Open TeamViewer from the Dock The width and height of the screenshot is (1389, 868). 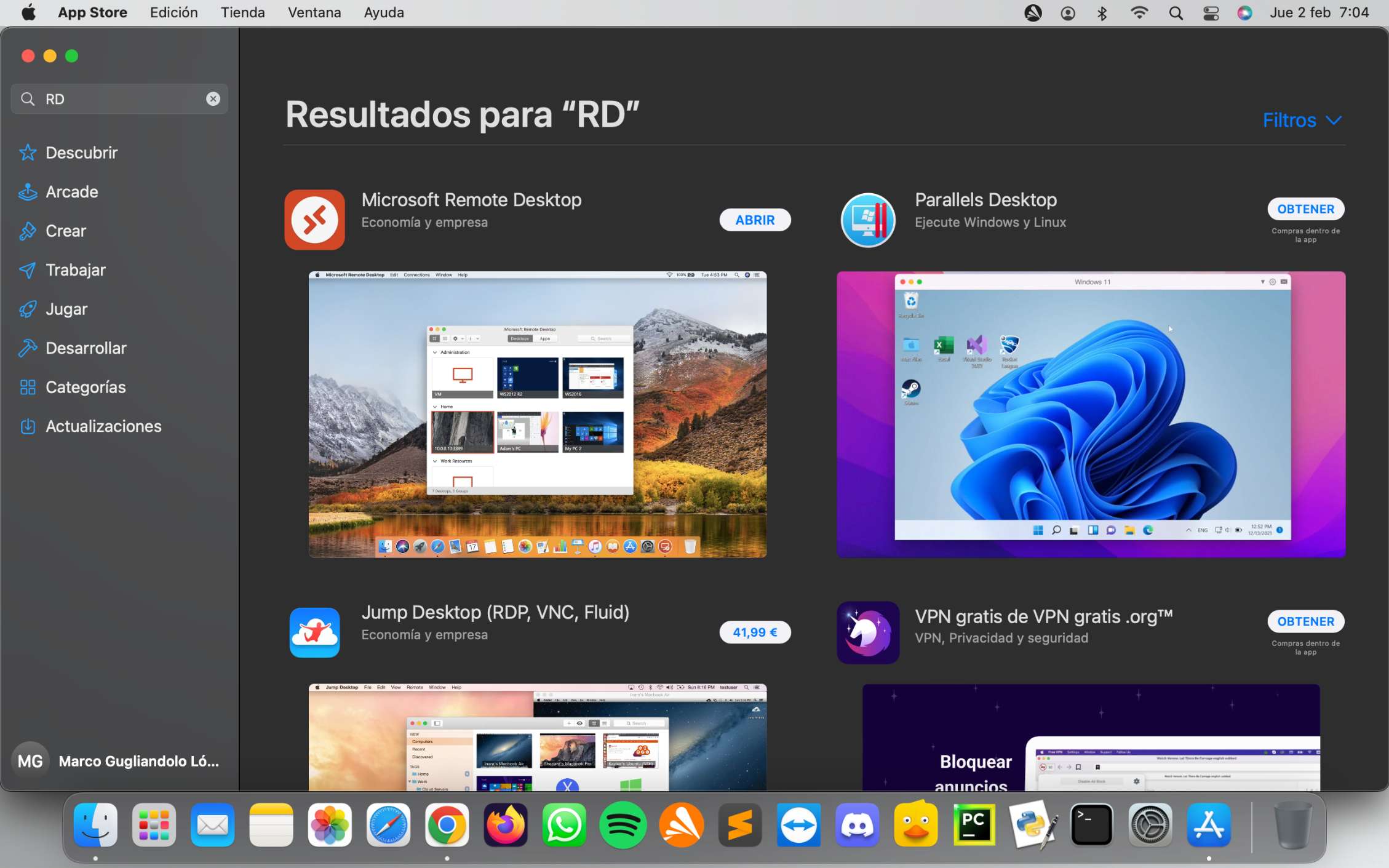pos(798,825)
